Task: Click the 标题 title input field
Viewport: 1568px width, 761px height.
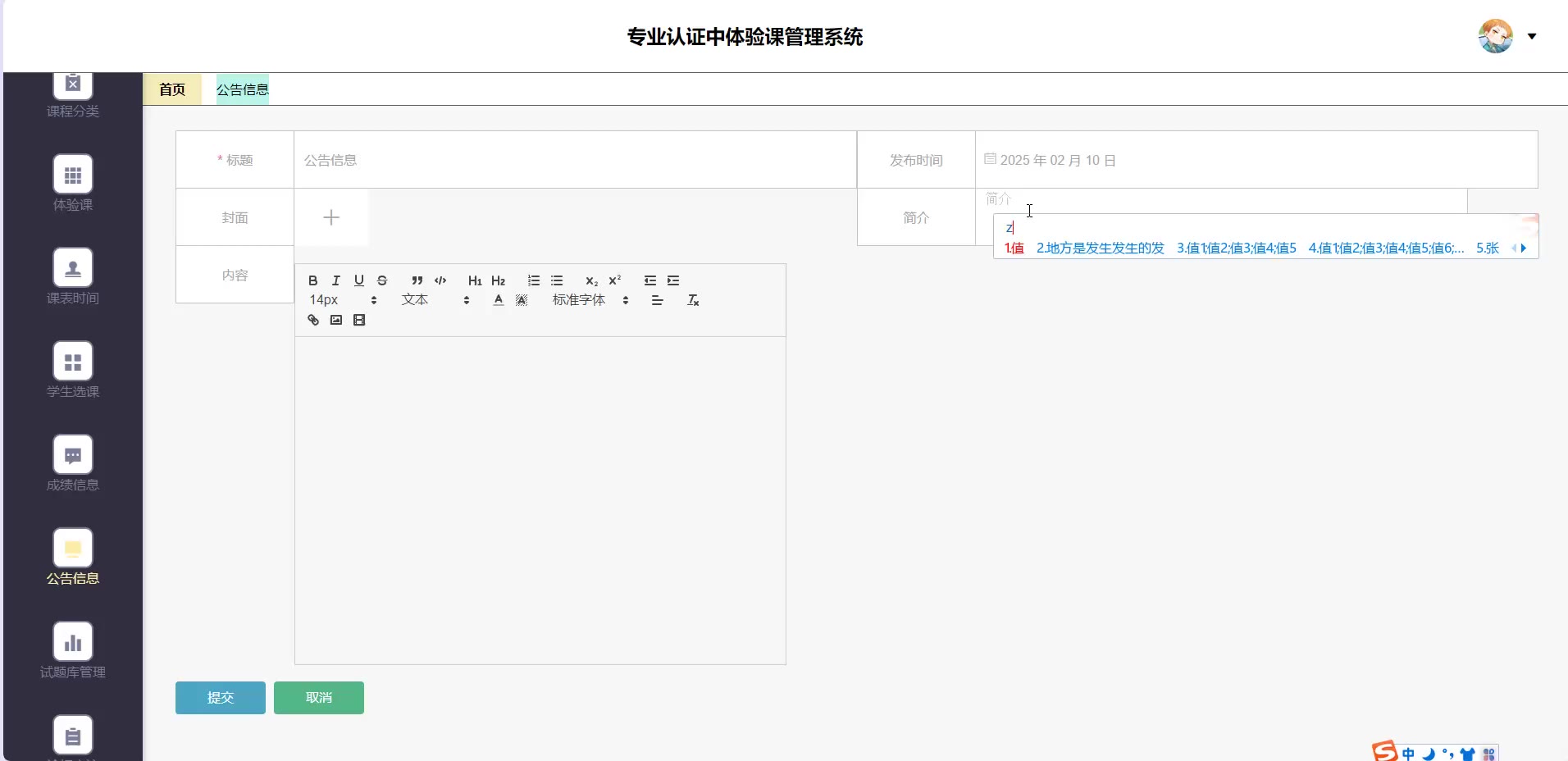Action: pyautogui.click(x=574, y=160)
